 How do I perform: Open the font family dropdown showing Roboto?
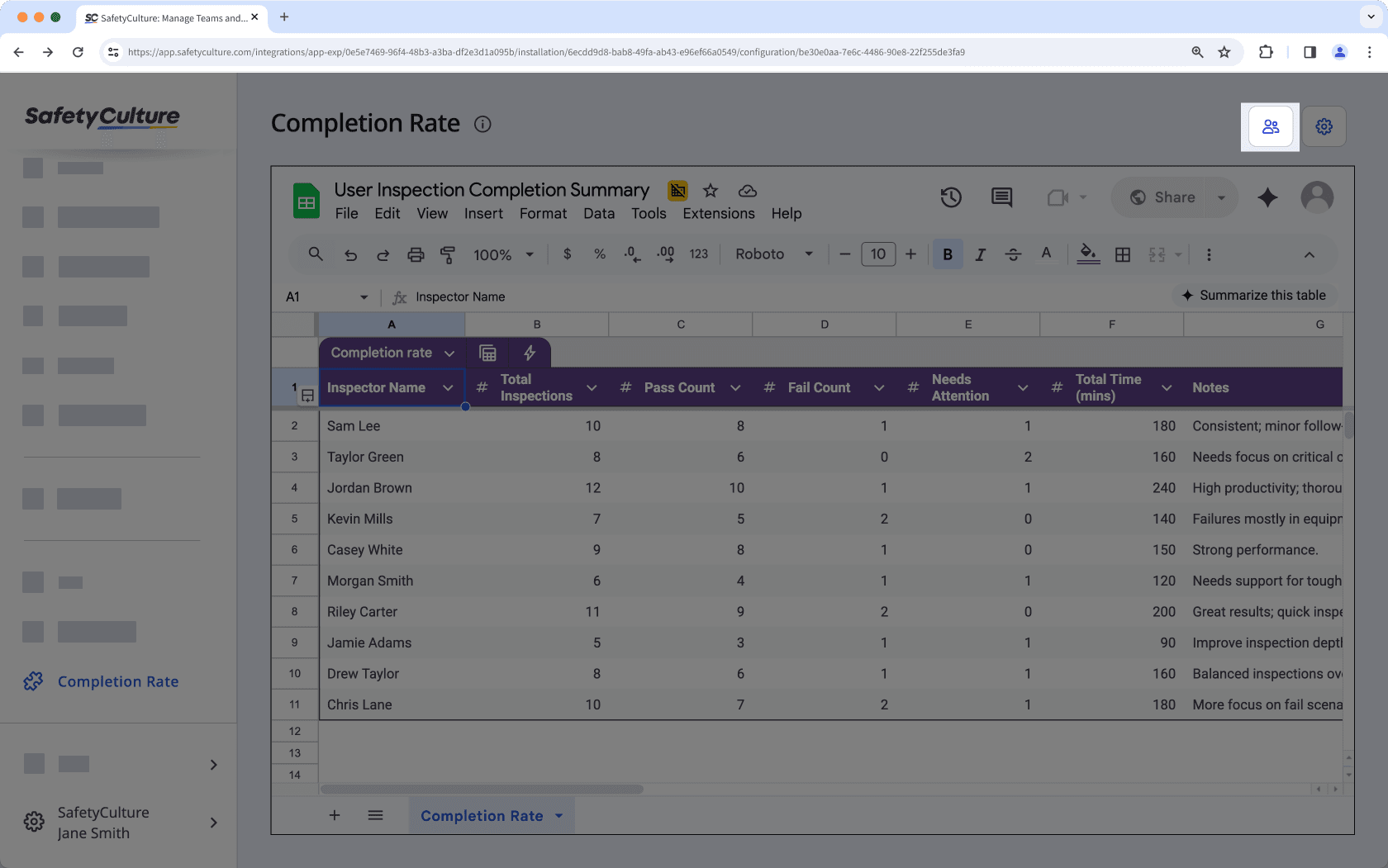point(772,254)
